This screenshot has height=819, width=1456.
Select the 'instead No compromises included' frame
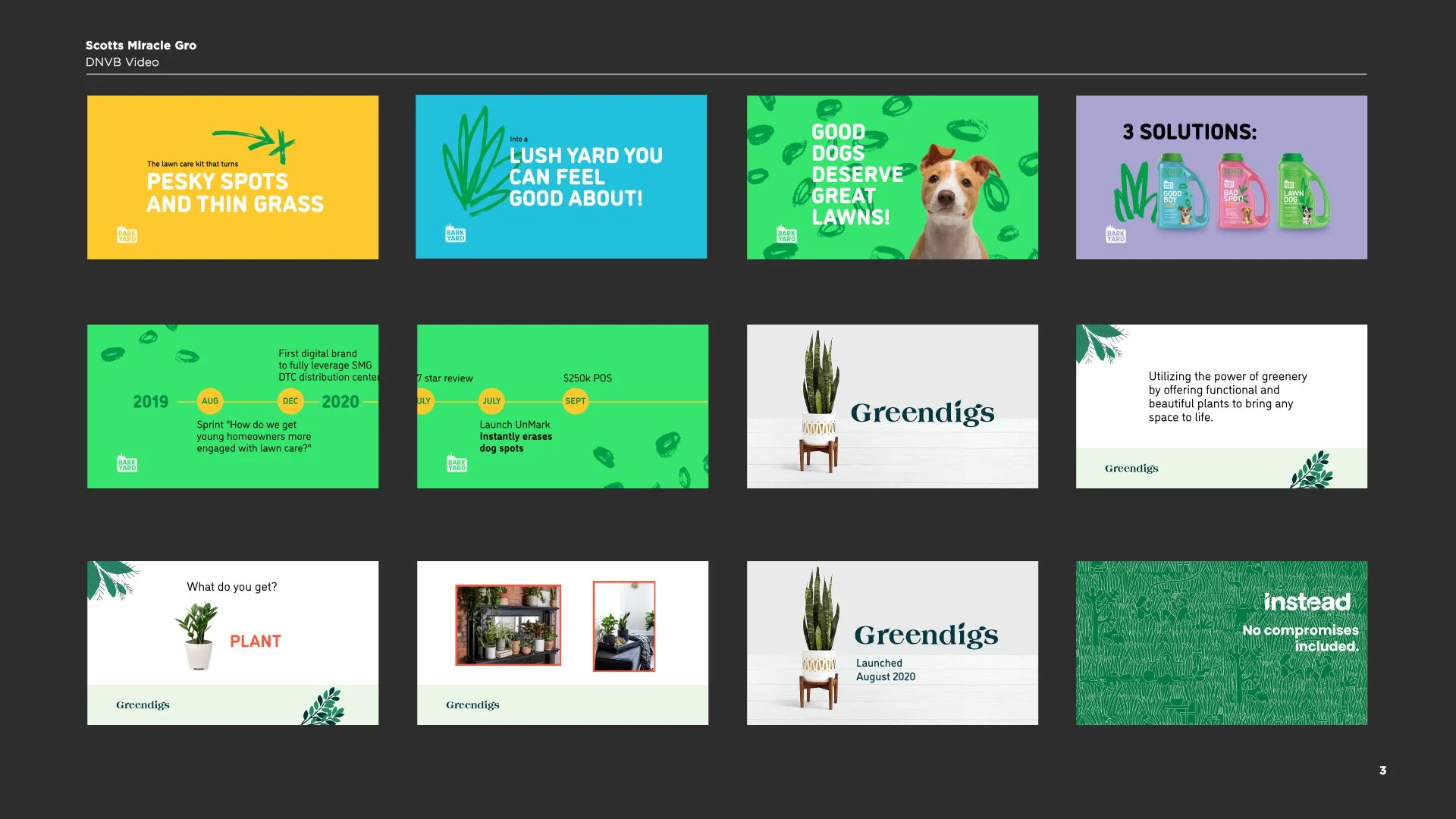[x=1221, y=643]
